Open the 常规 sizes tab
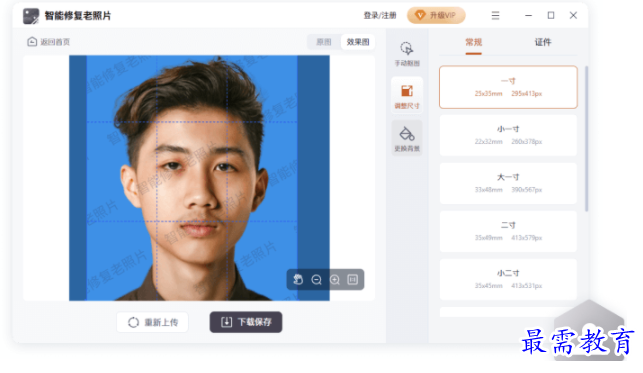The height and width of the screenshot is (373, 643). pyautogui.click(x=473, y=42)
